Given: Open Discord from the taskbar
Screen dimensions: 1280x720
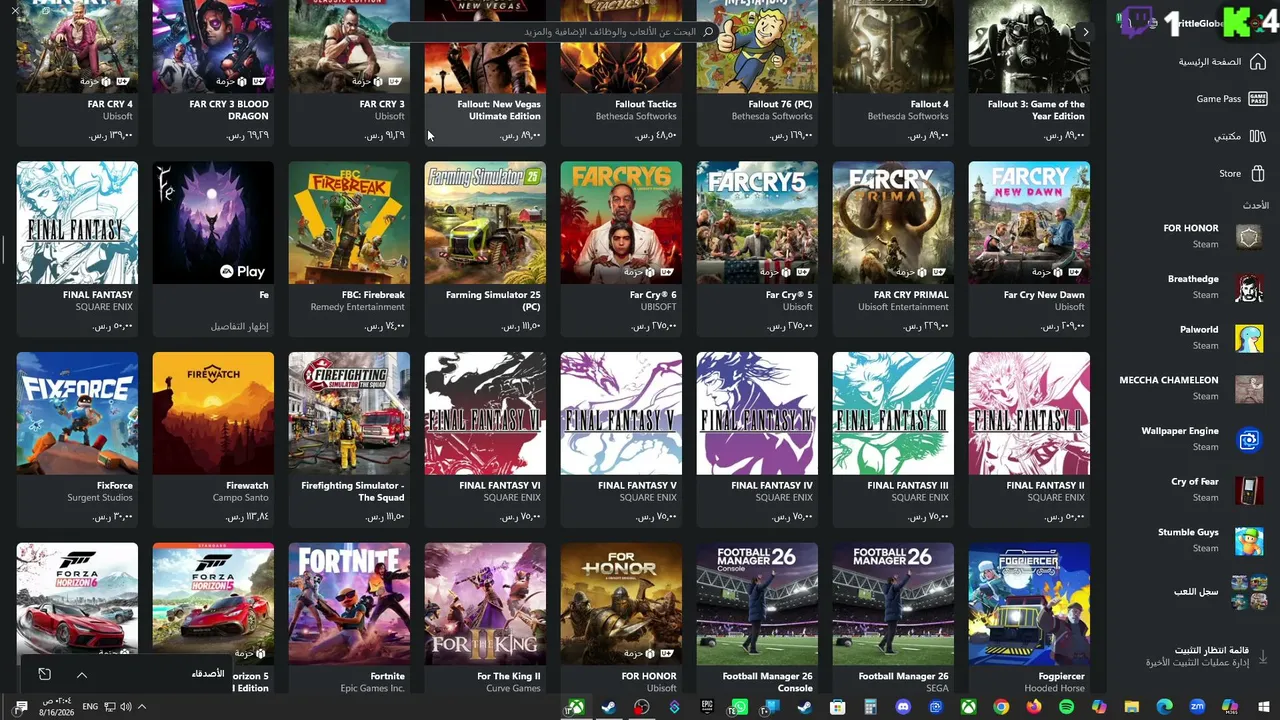Looking at the screenshot, I should pos(903,707).
